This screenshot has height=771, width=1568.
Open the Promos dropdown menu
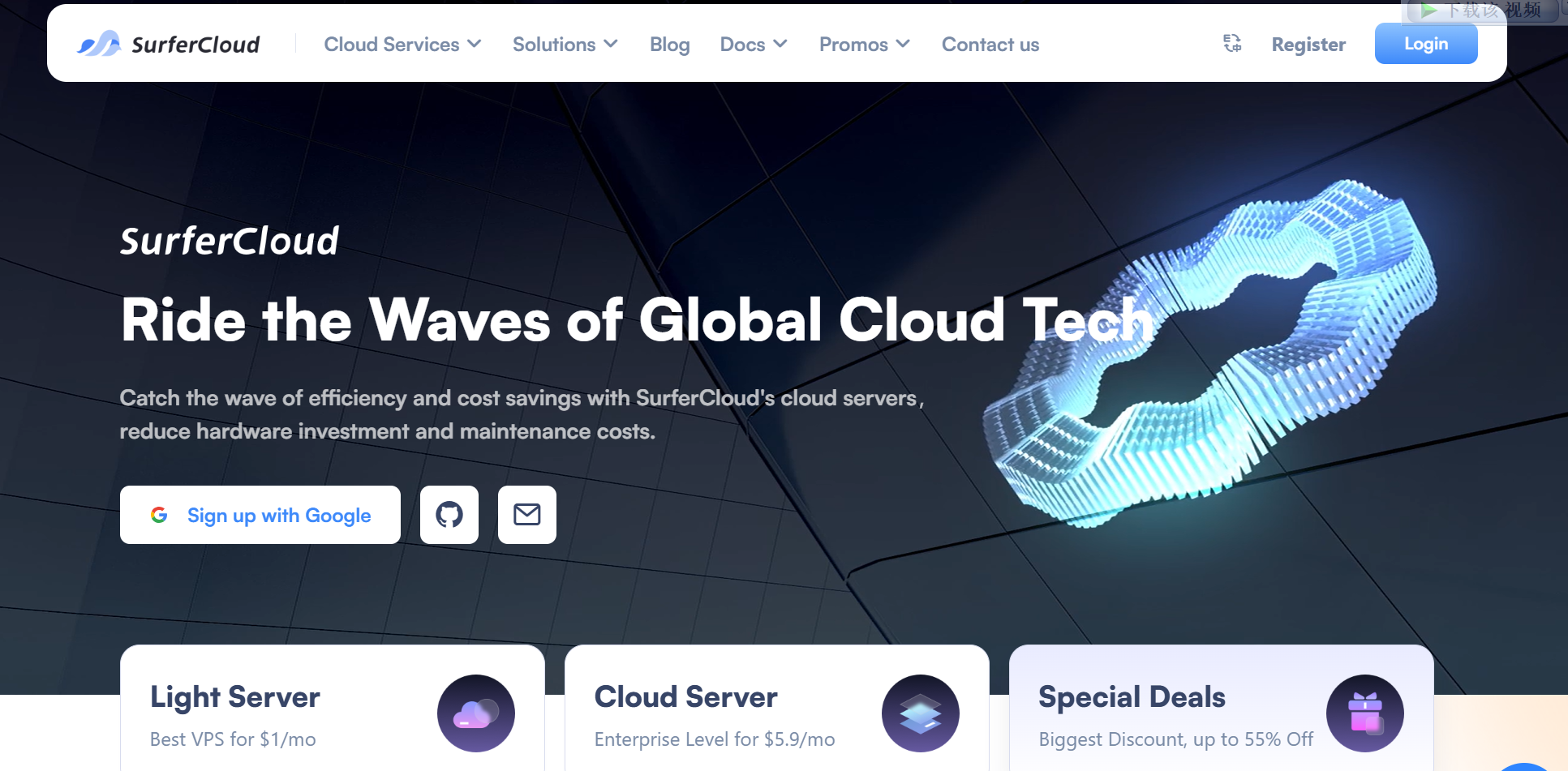point(864,45)
